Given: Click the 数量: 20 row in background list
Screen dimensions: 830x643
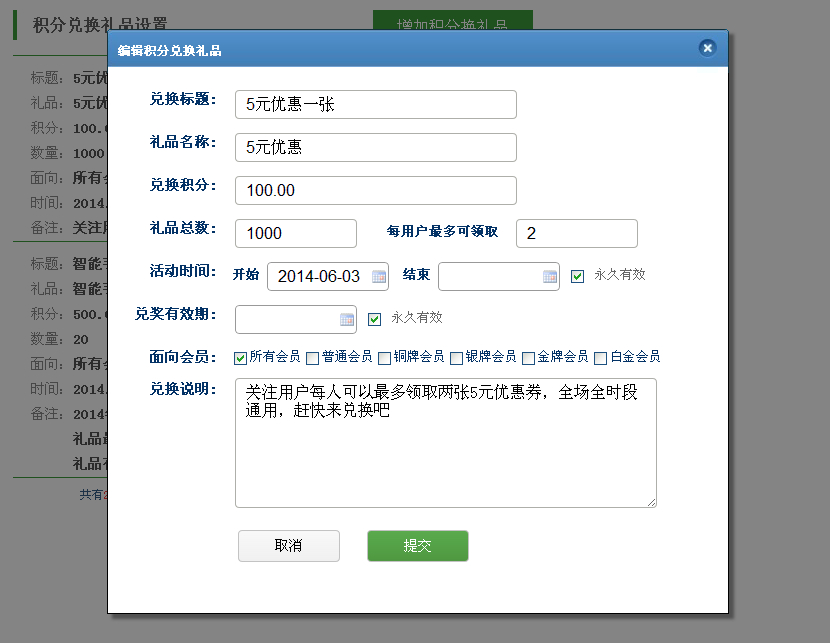Looking at the screenshot, I should [59, 339].
